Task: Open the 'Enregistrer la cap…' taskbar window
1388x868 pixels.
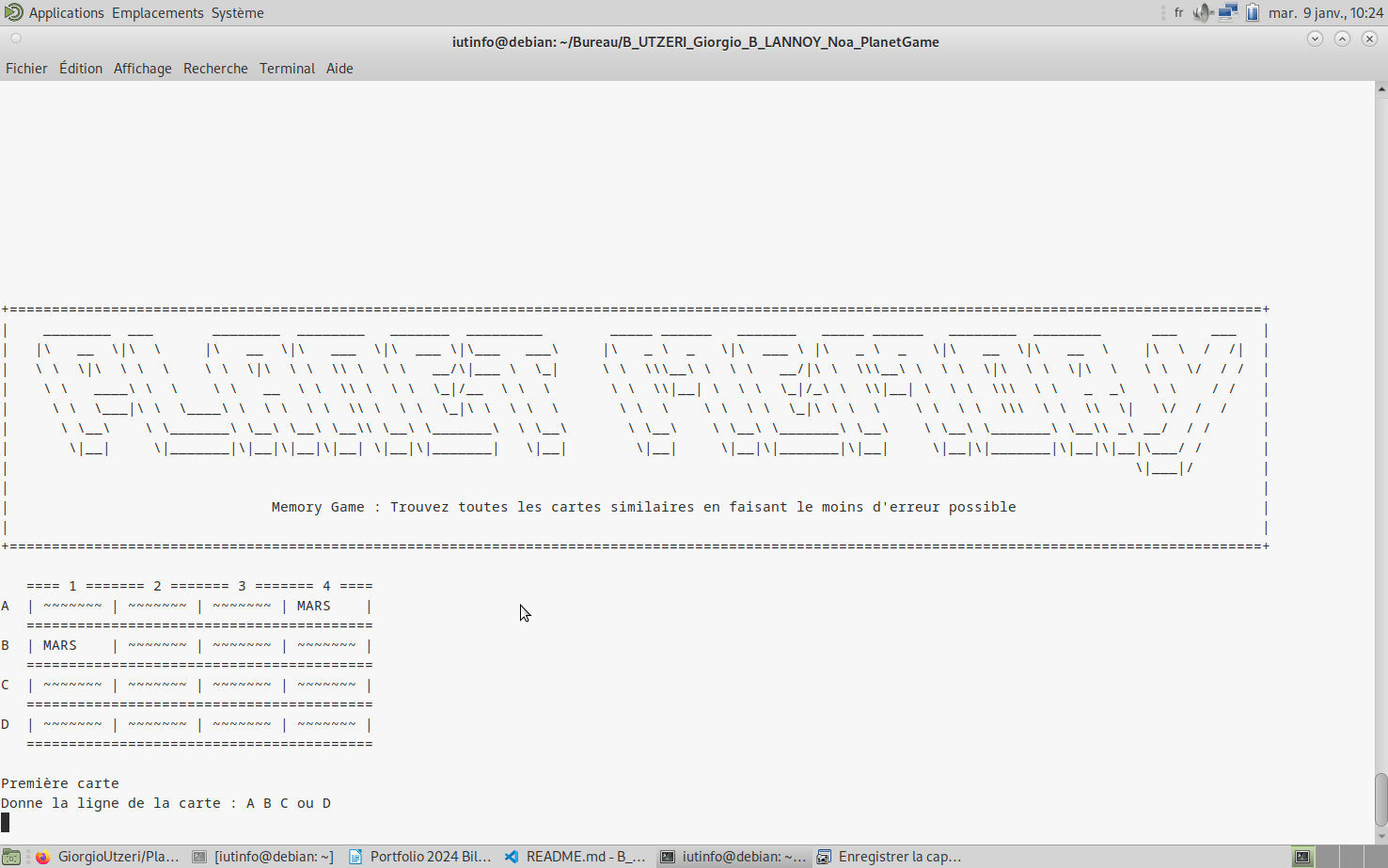Action: pos(890,857)
